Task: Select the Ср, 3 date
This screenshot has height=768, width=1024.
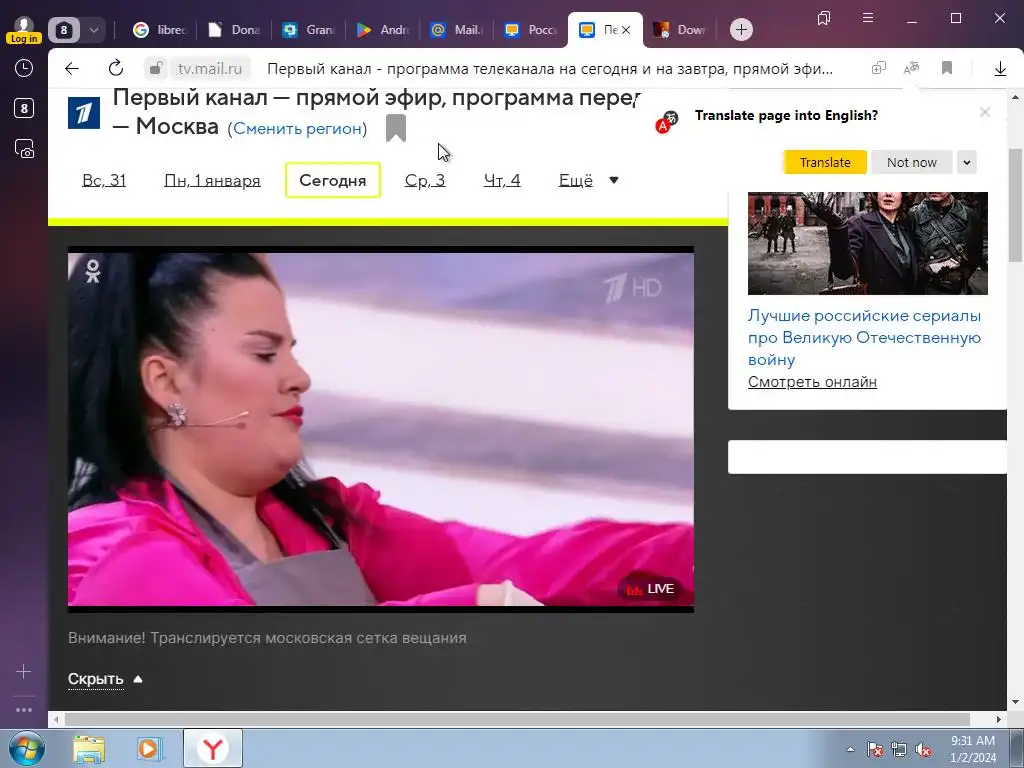Action: pyautogui.click(x=425, y=180)
